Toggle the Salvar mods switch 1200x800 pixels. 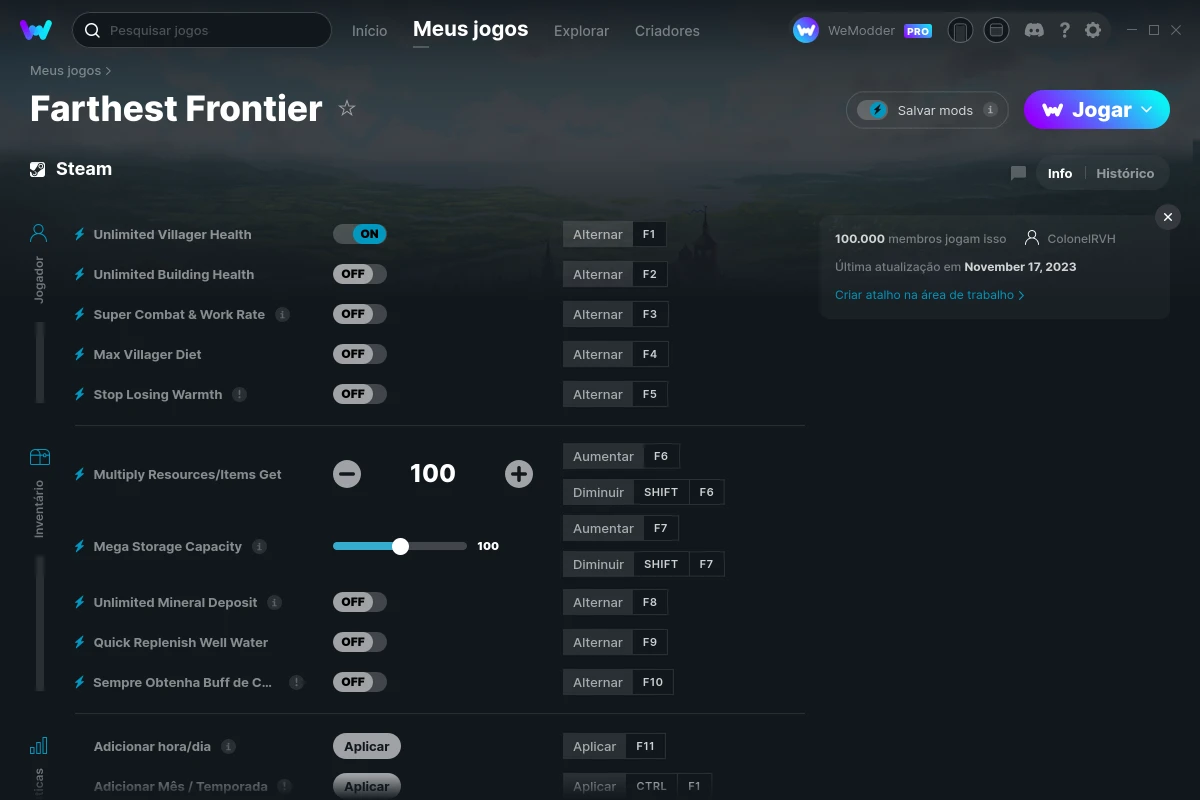click(x=873, y=110)
